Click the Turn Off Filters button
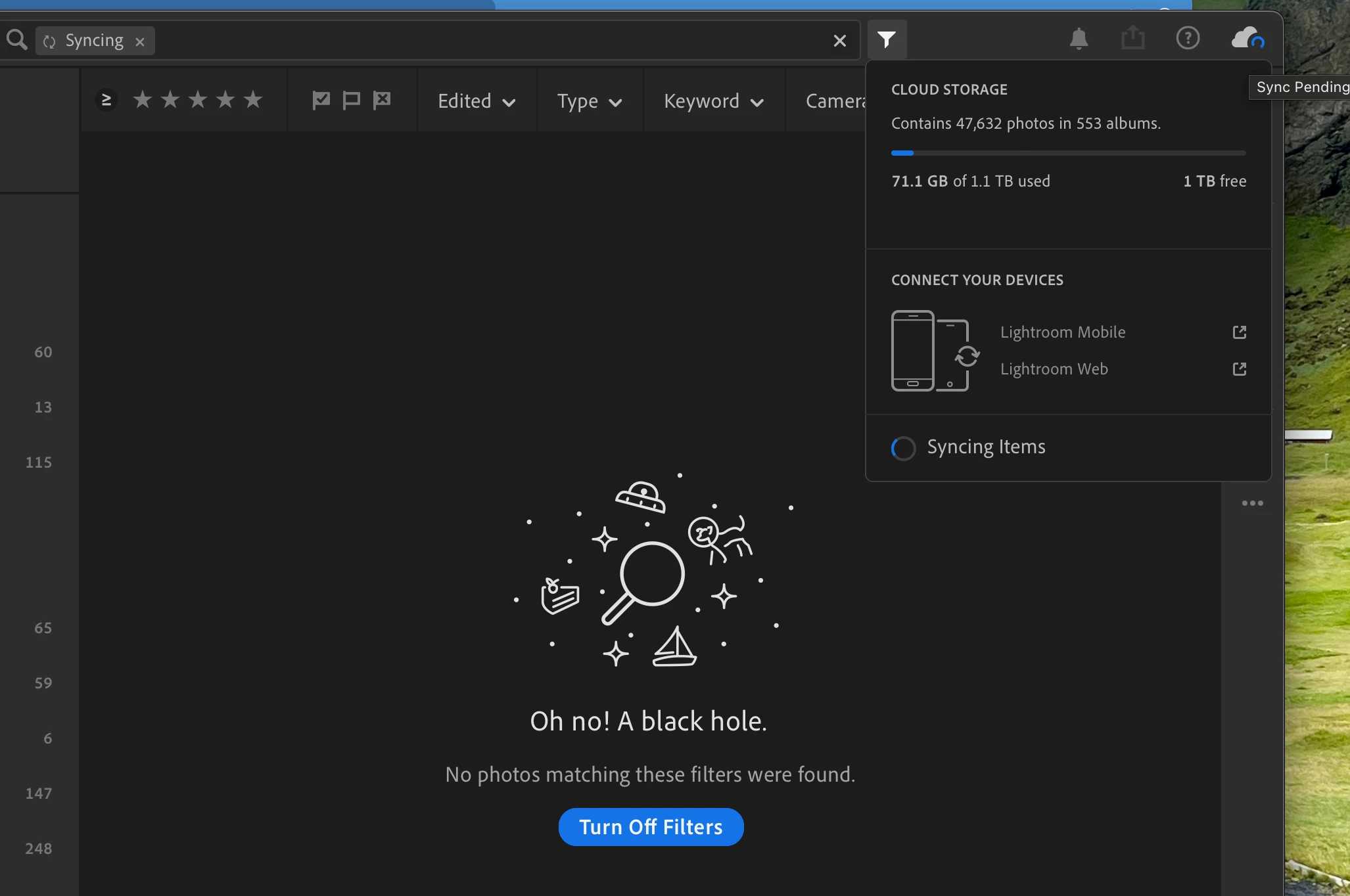This screenshot has width=1350, height=896. point(651,827)
